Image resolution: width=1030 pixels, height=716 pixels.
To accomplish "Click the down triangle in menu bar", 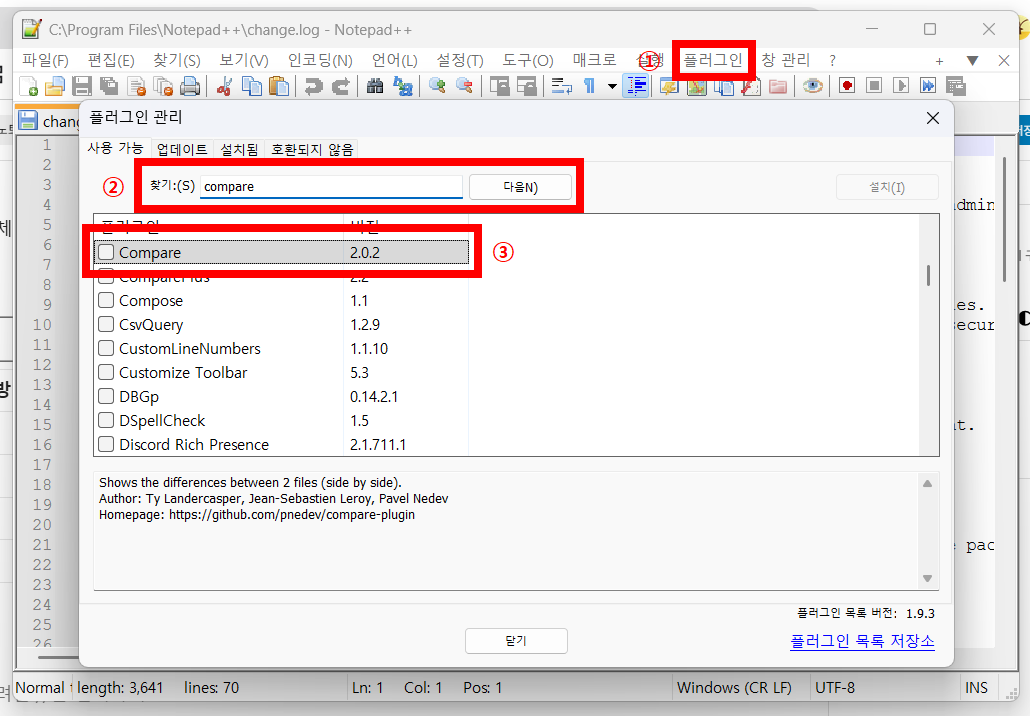I will [973, 60].
